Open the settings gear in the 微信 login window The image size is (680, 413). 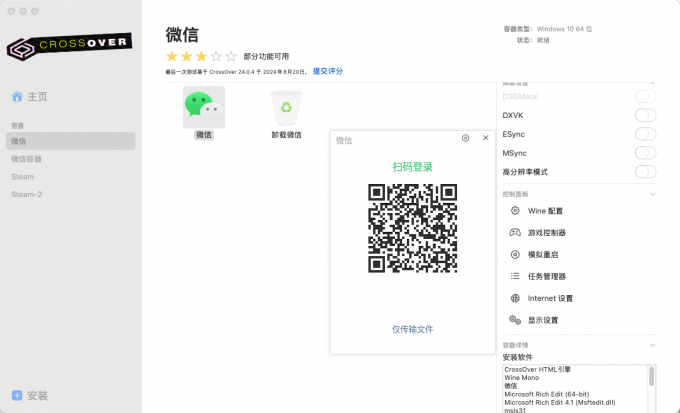tap(465, 138)
